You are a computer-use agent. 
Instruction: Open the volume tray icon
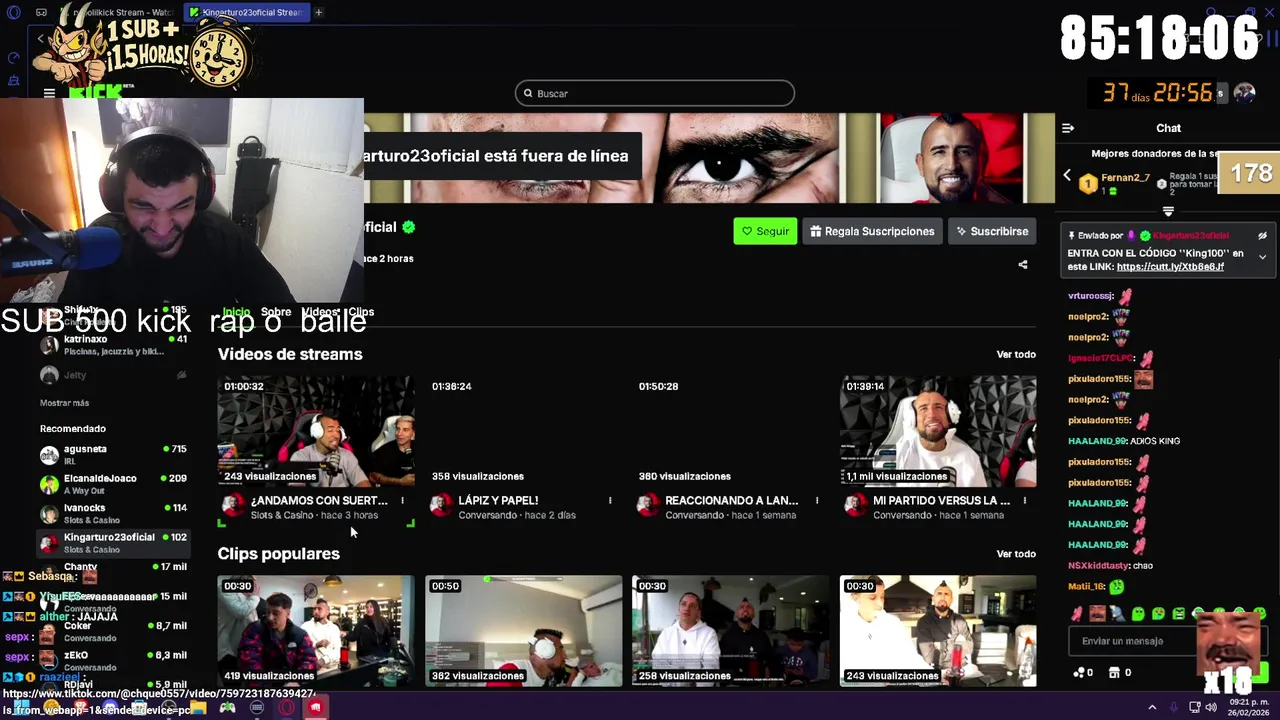point(1211,707)
